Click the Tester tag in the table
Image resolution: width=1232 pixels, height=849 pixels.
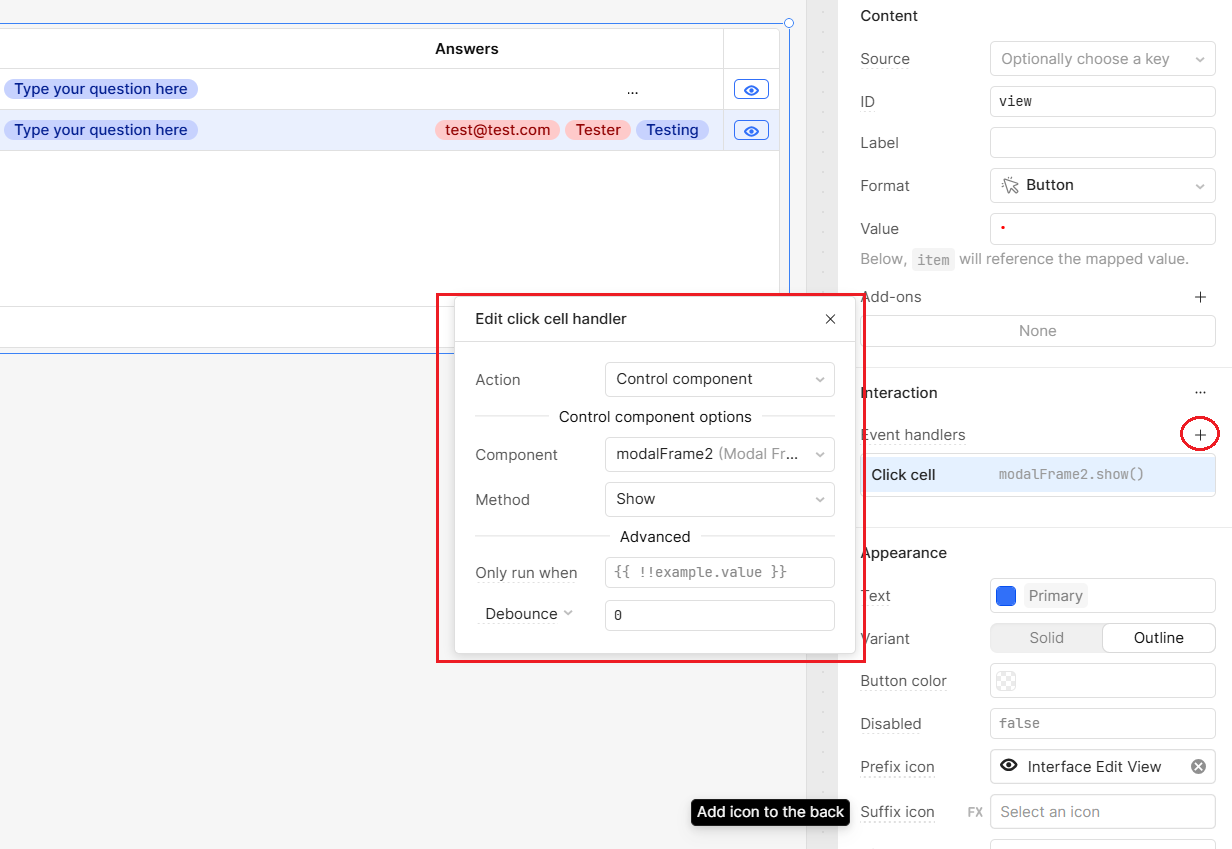598,130
